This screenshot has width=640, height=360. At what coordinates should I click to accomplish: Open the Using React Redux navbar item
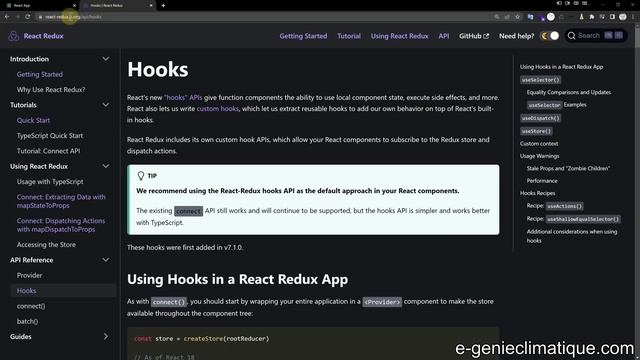pyautogui.click(x=400, y=36)
